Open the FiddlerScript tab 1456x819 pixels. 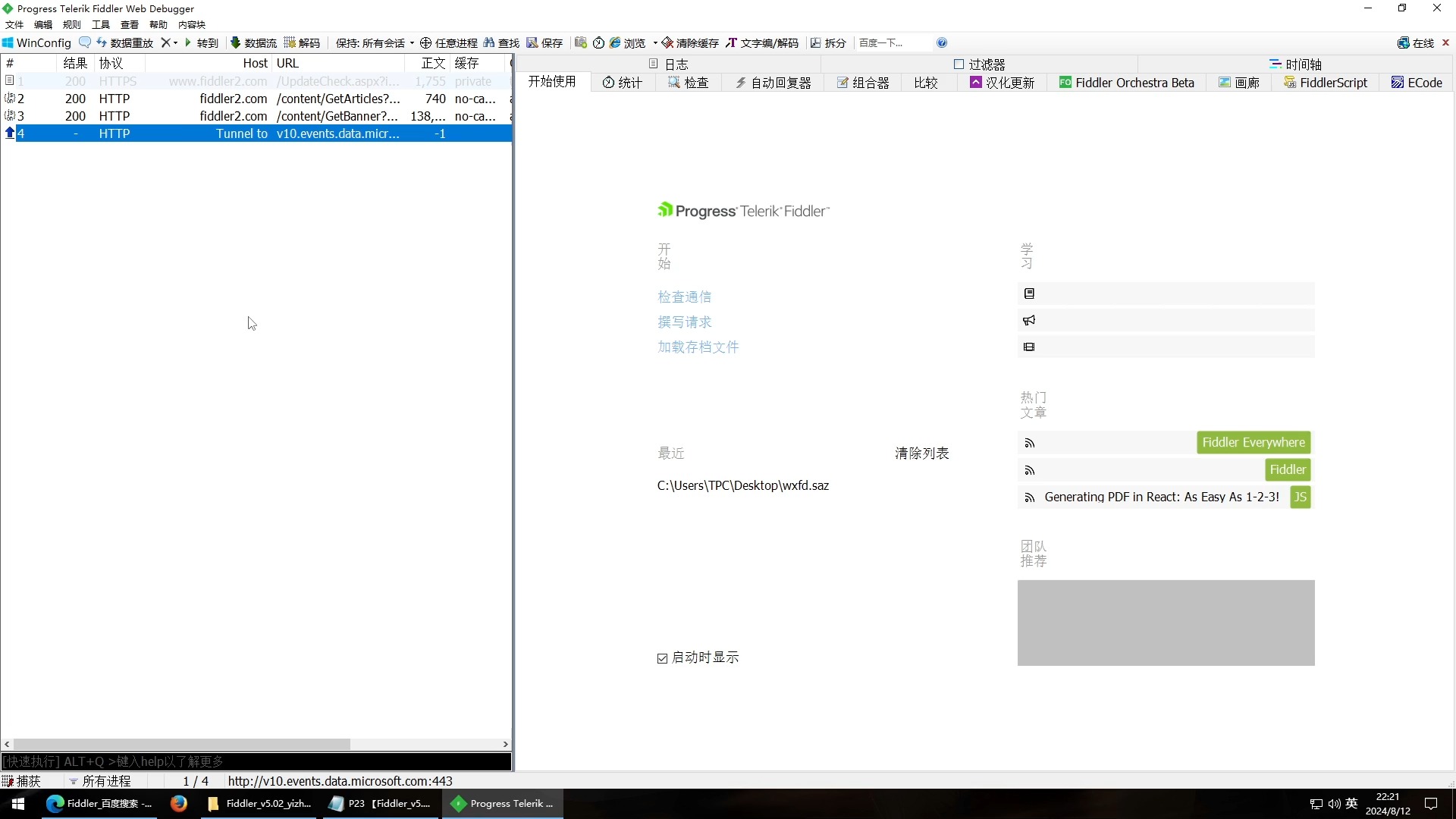(x=1326, y=83)
